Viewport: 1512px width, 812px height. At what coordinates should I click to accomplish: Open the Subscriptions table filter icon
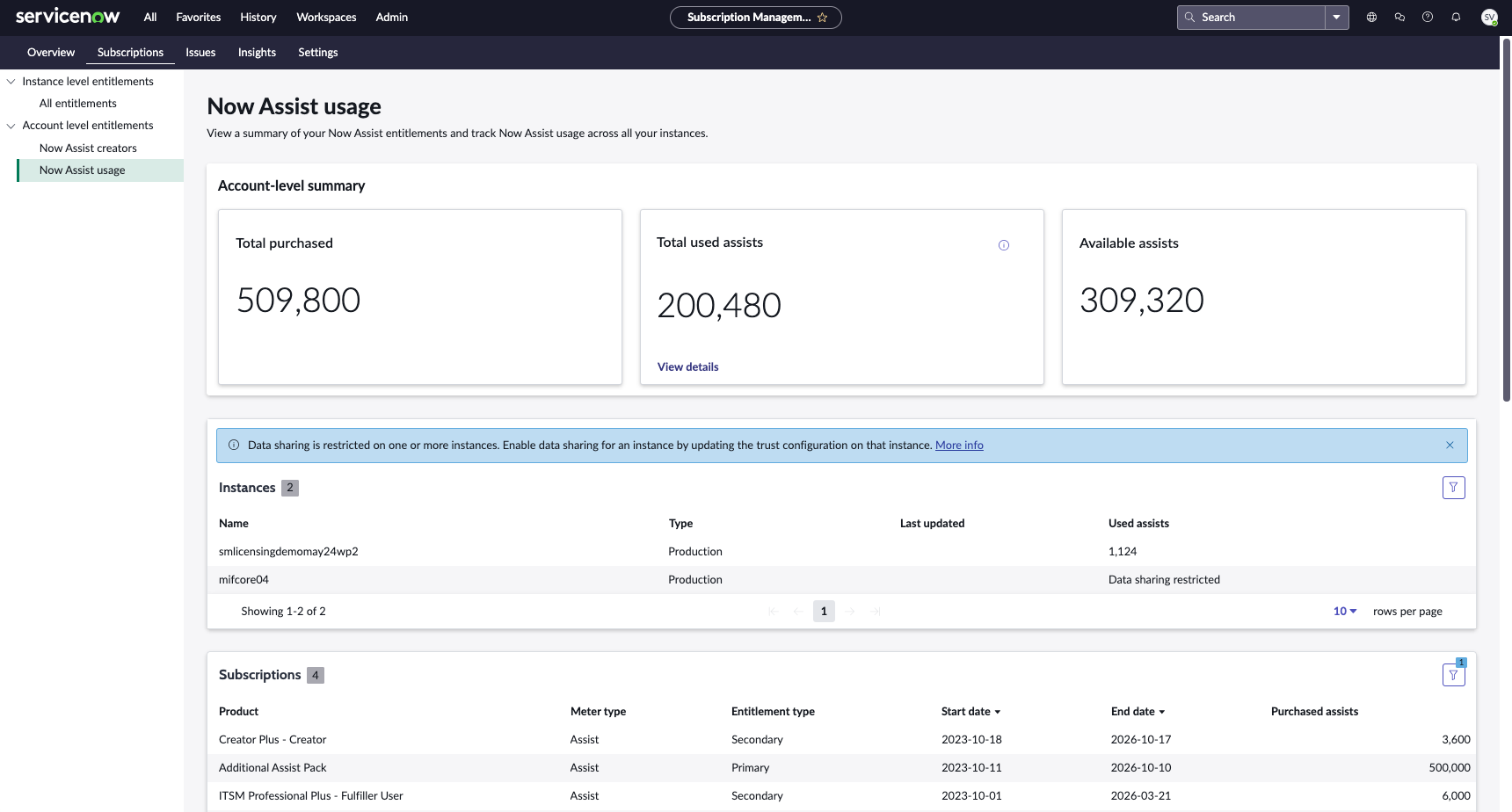pyautogui.click(x=1454, y=675)
